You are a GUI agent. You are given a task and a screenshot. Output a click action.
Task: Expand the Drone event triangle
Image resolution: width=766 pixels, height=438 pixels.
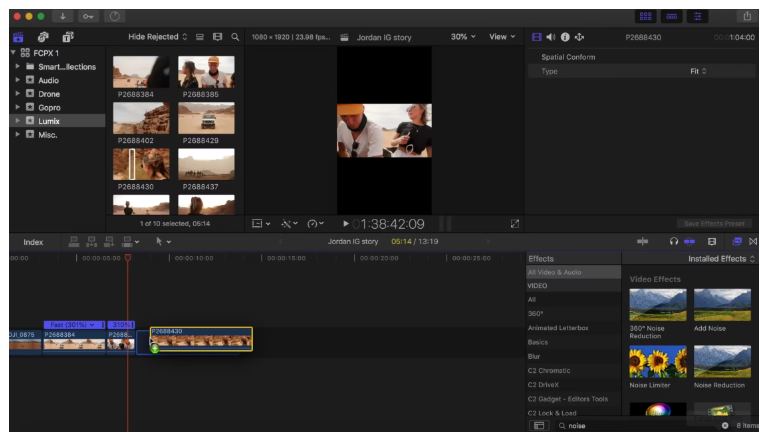(x=18, y=93)
